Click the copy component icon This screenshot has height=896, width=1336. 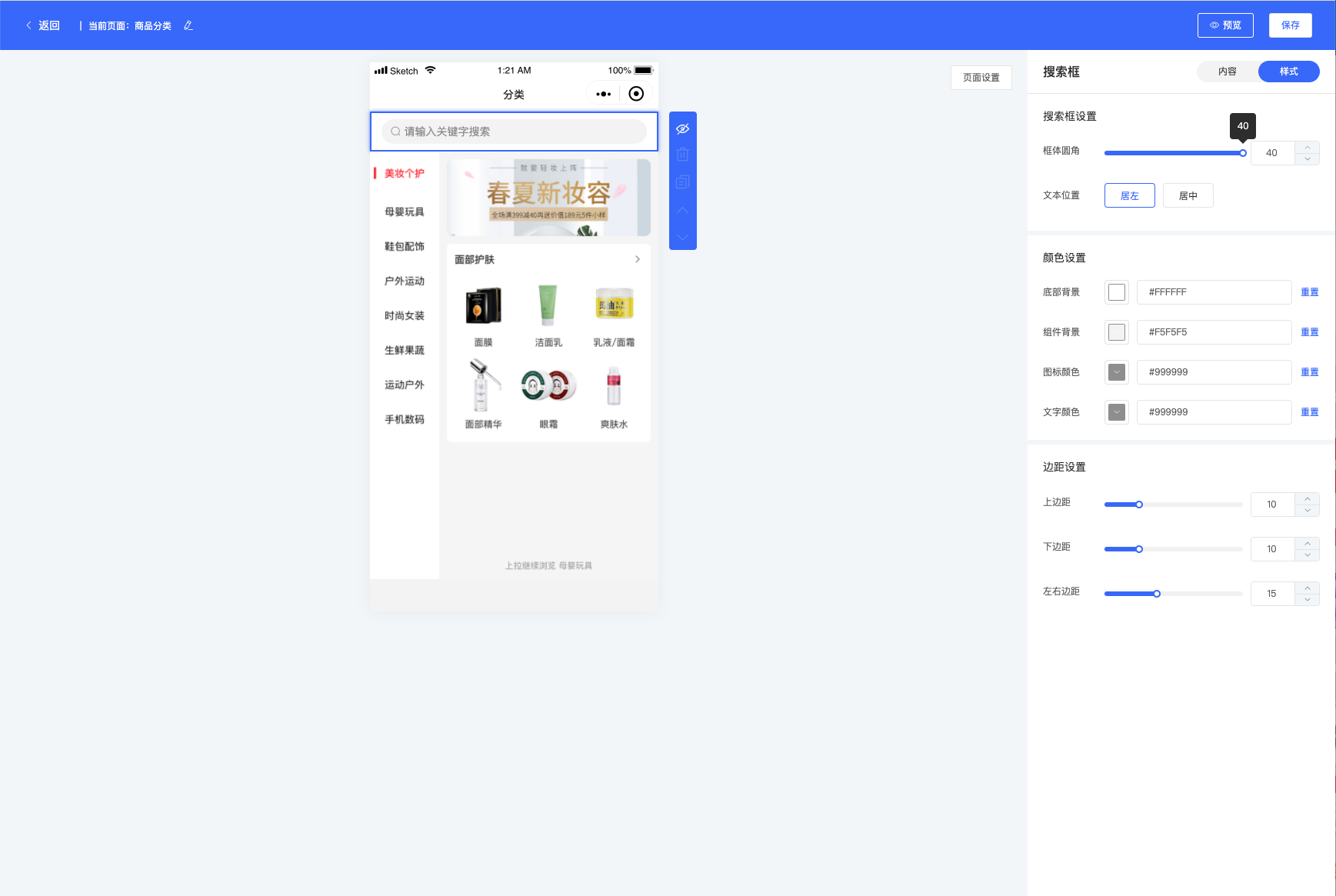pyautogui.click(x=682, y=182)
